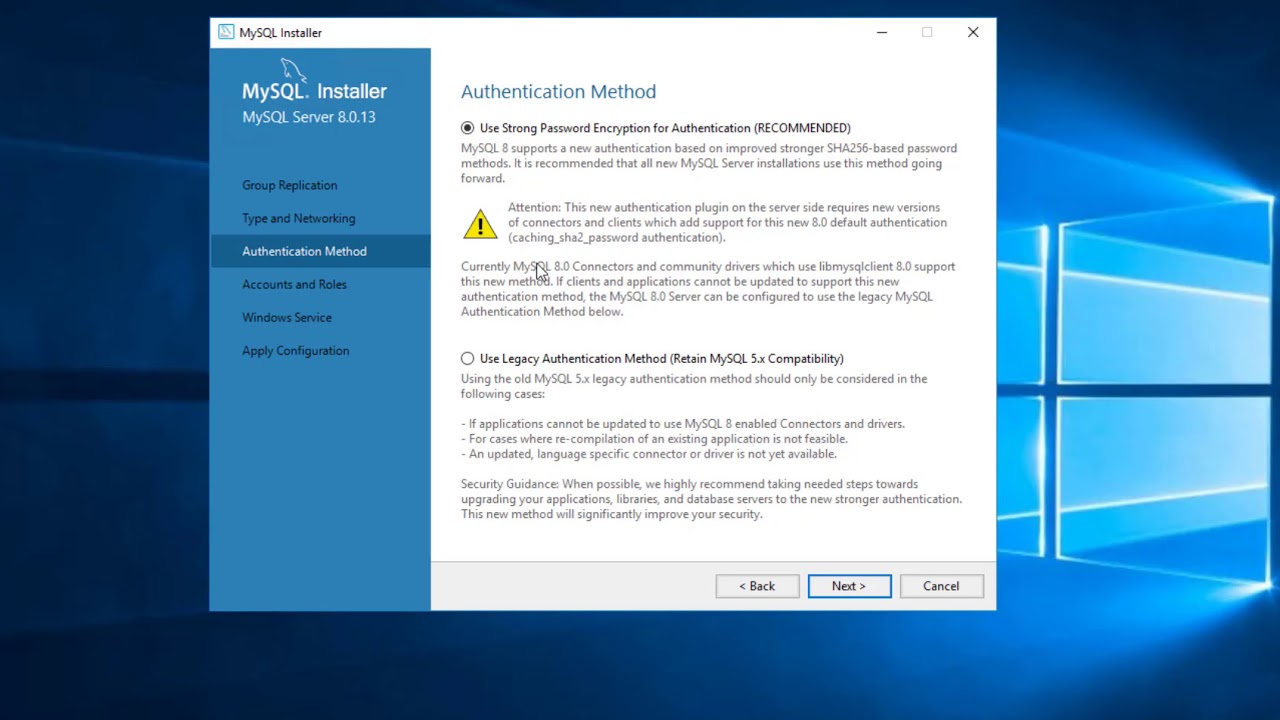
Task: Close the MySQL Installer window
Action: pos(973,32)
